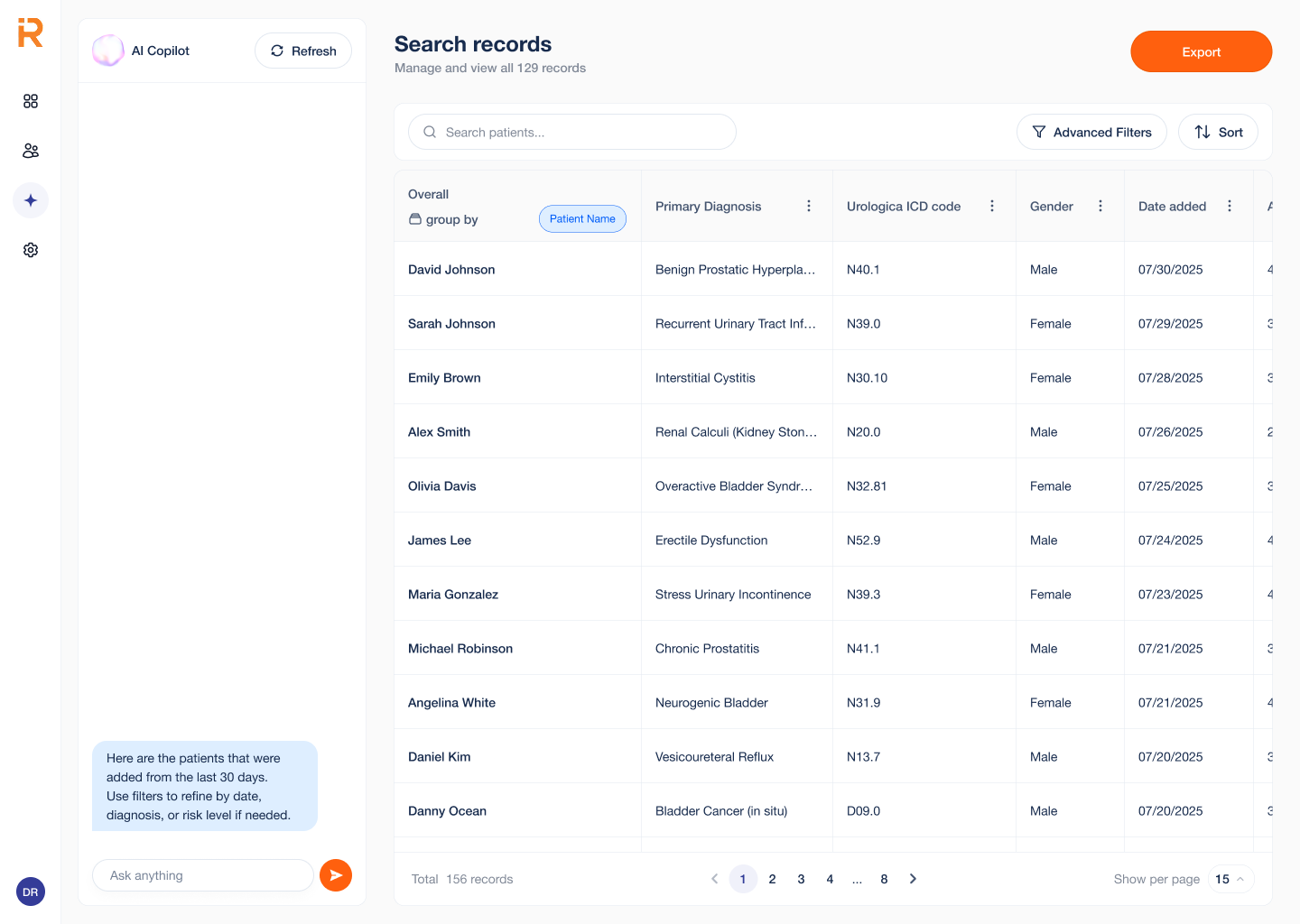This screenshot has height=924, width=1300.
Task: Open Urologica ICD code column menu
Action: click(x=992, y=207)
